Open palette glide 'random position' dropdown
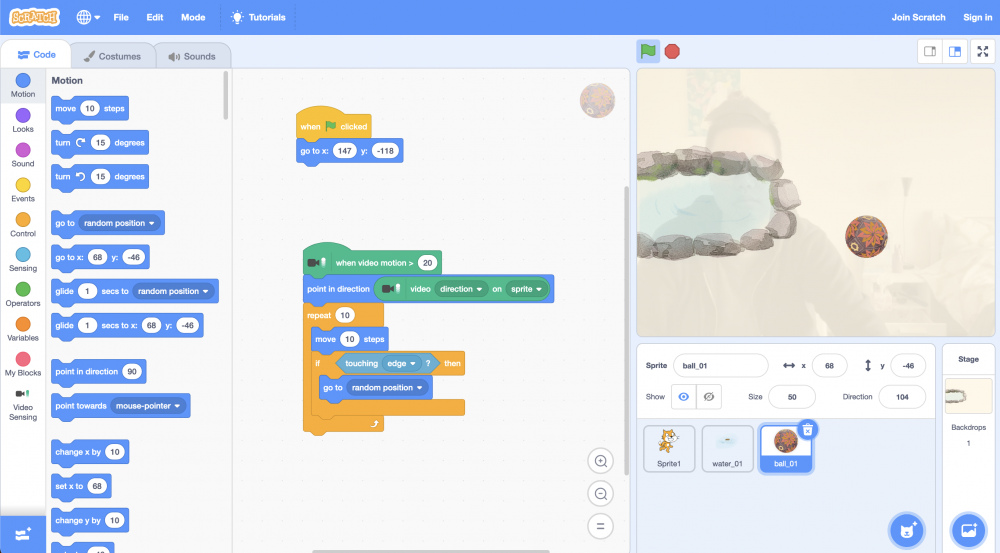 click(x=173, y=291)
